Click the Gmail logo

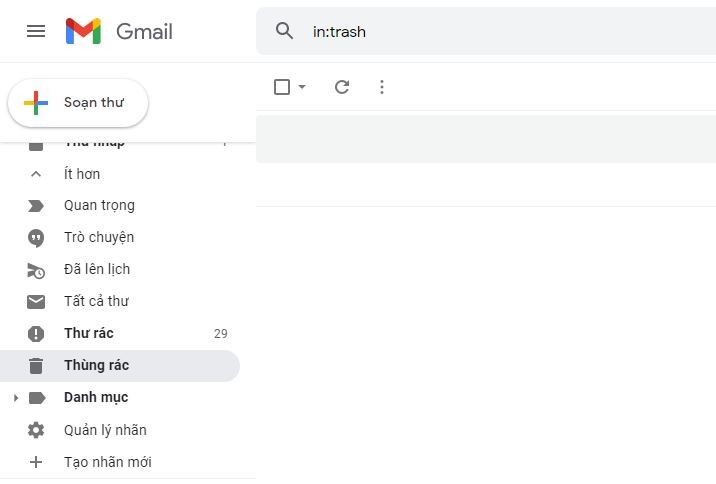click(x=119, y=31)
